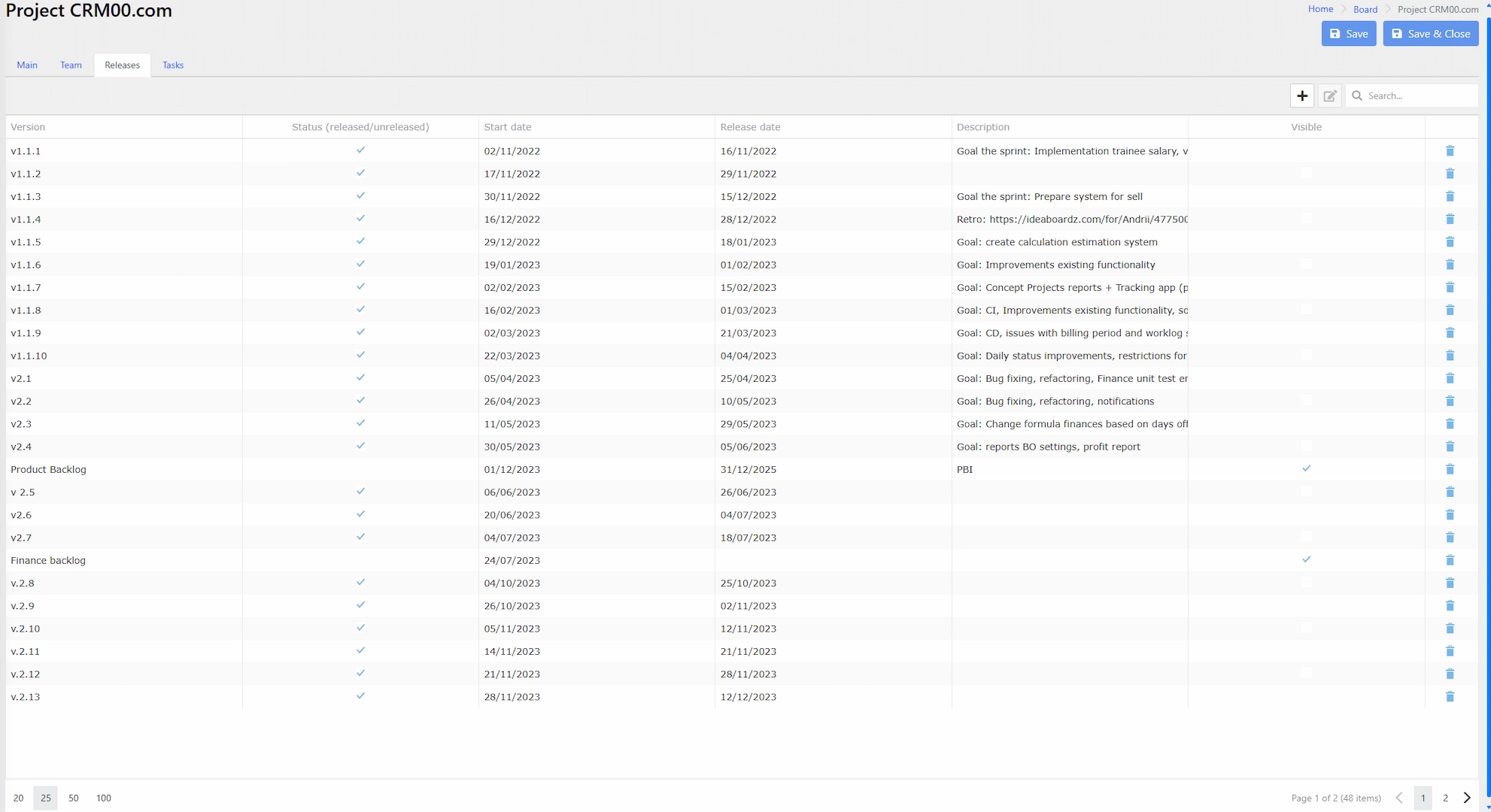This screenshot has width=1491, height=812.
Task: Switch to the Main tab
Action: [27, 65]
